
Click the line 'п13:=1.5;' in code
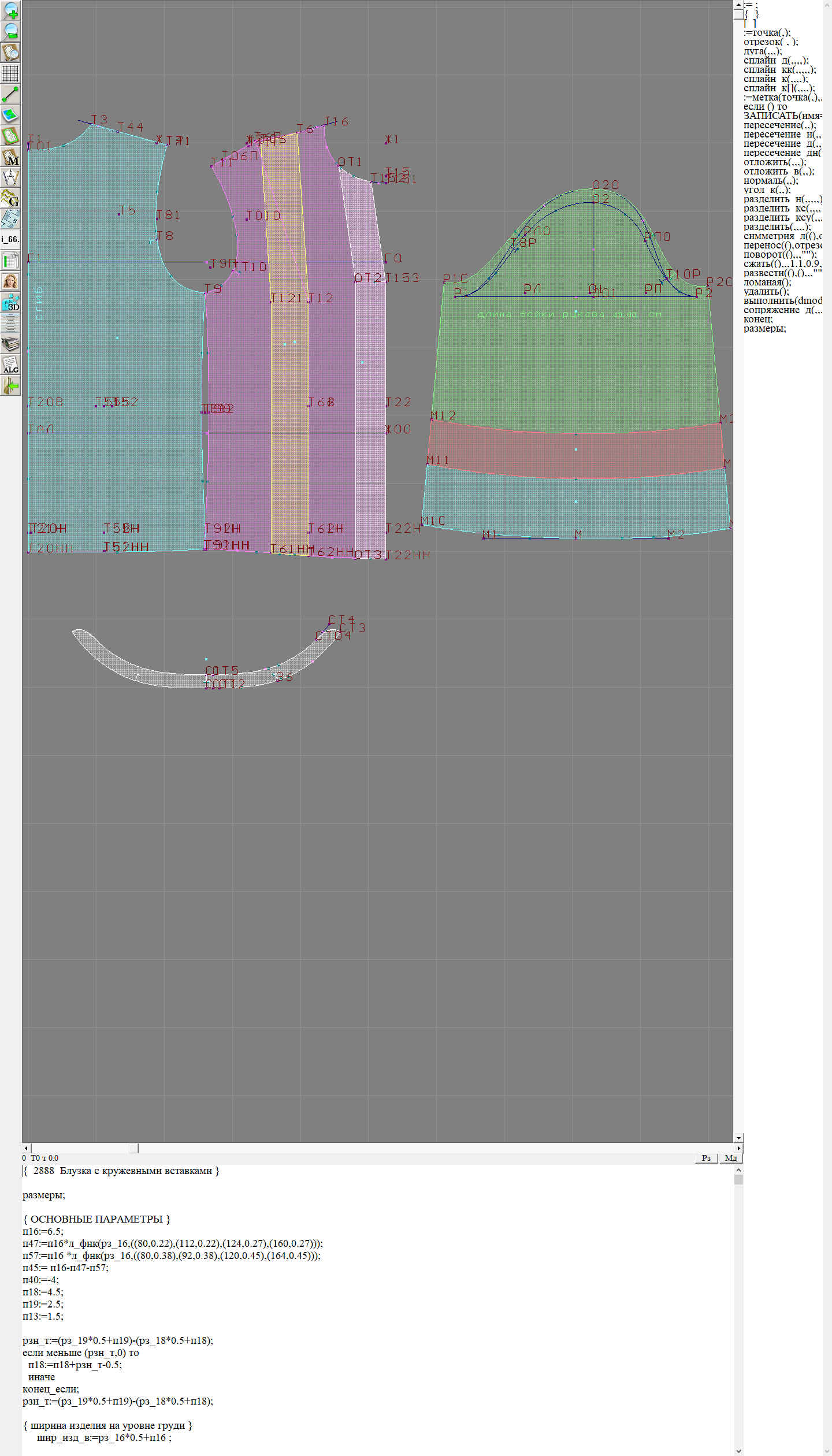tap(43, 1316)
